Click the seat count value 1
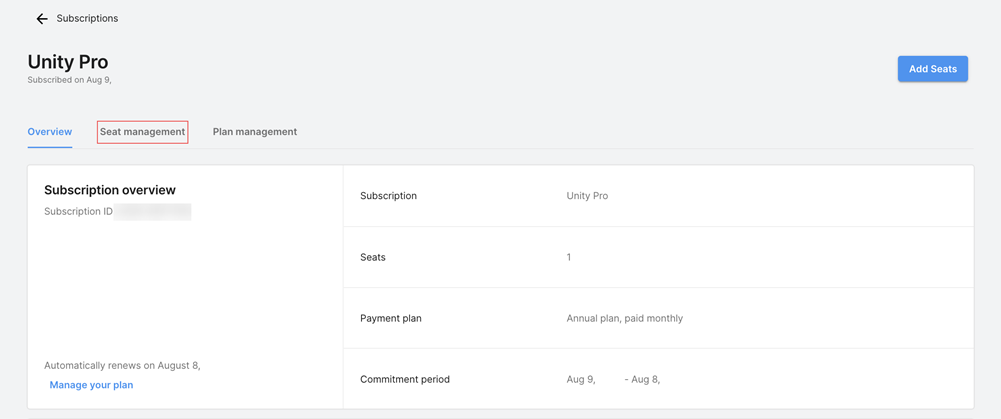The image size is (1001, 419). [x=569, y=257]
